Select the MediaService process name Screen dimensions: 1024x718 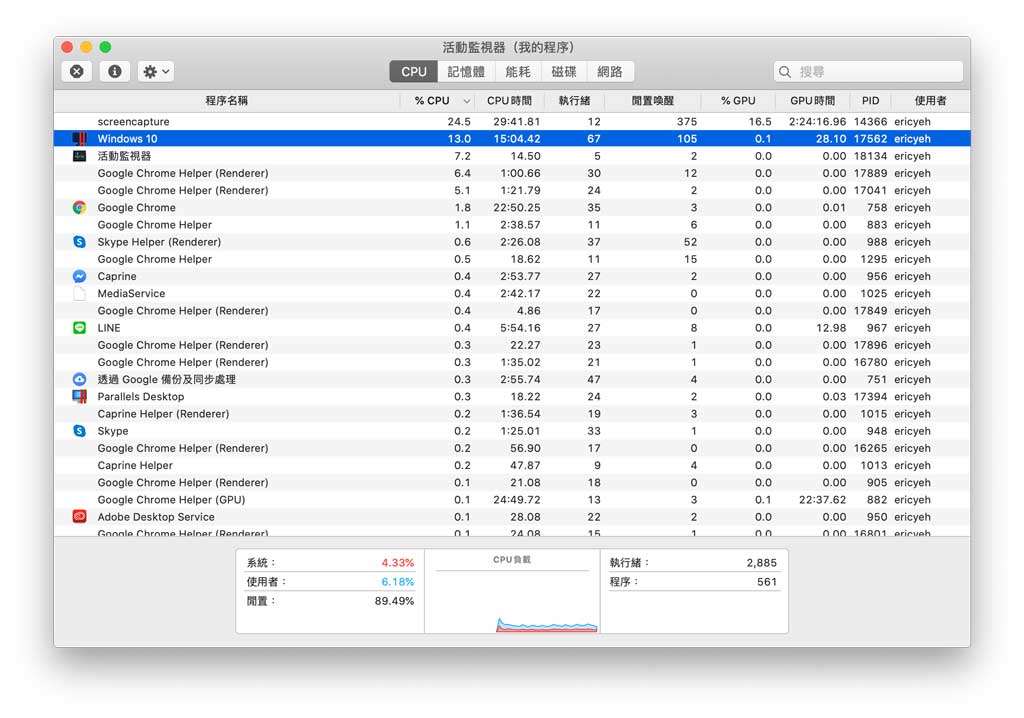point(131,293)
